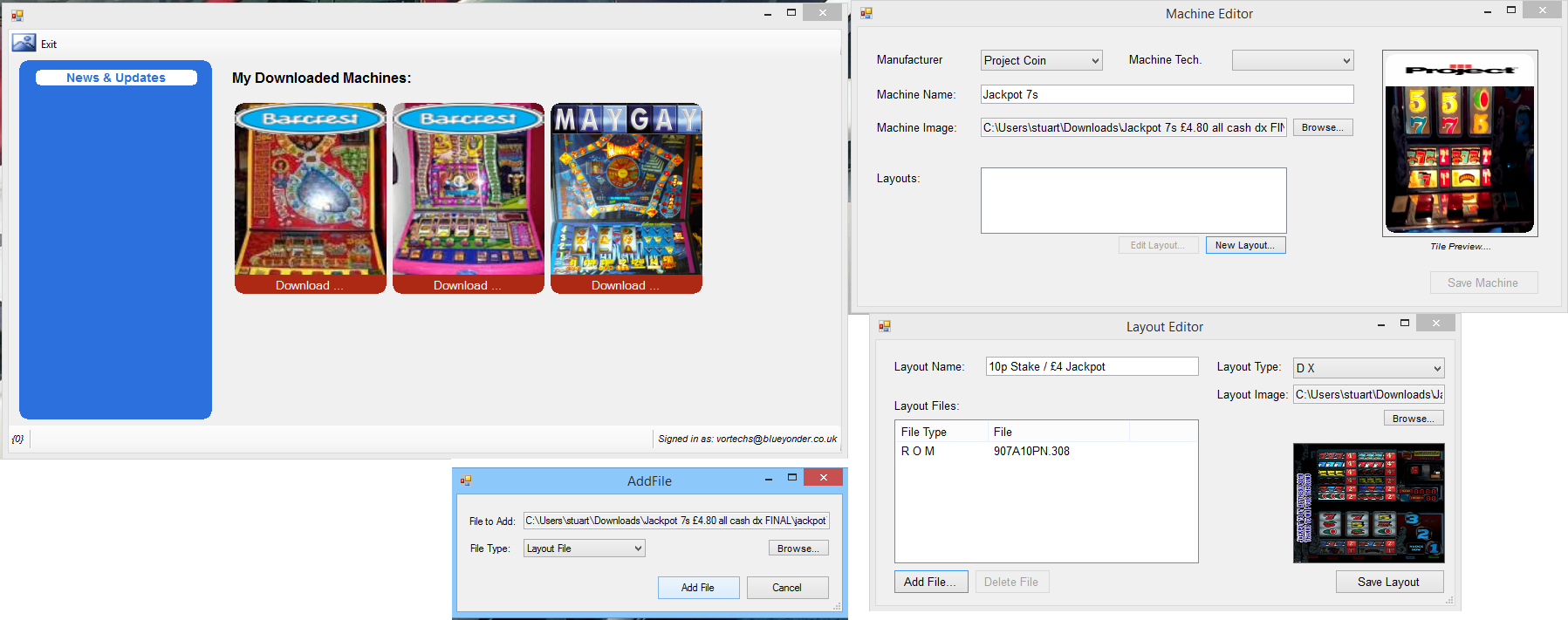
Task: Click the Project Coin tile preview image
Action: pos(1460,144)
